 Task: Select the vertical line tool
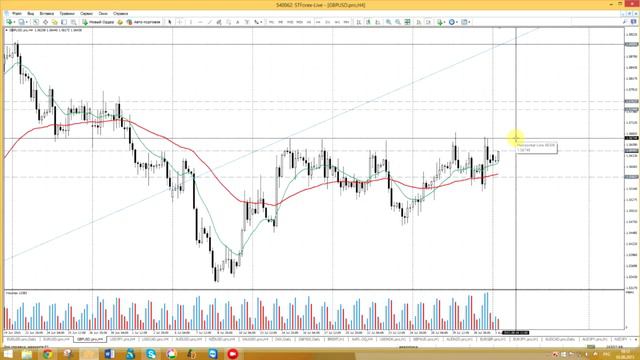pos(191,22)
